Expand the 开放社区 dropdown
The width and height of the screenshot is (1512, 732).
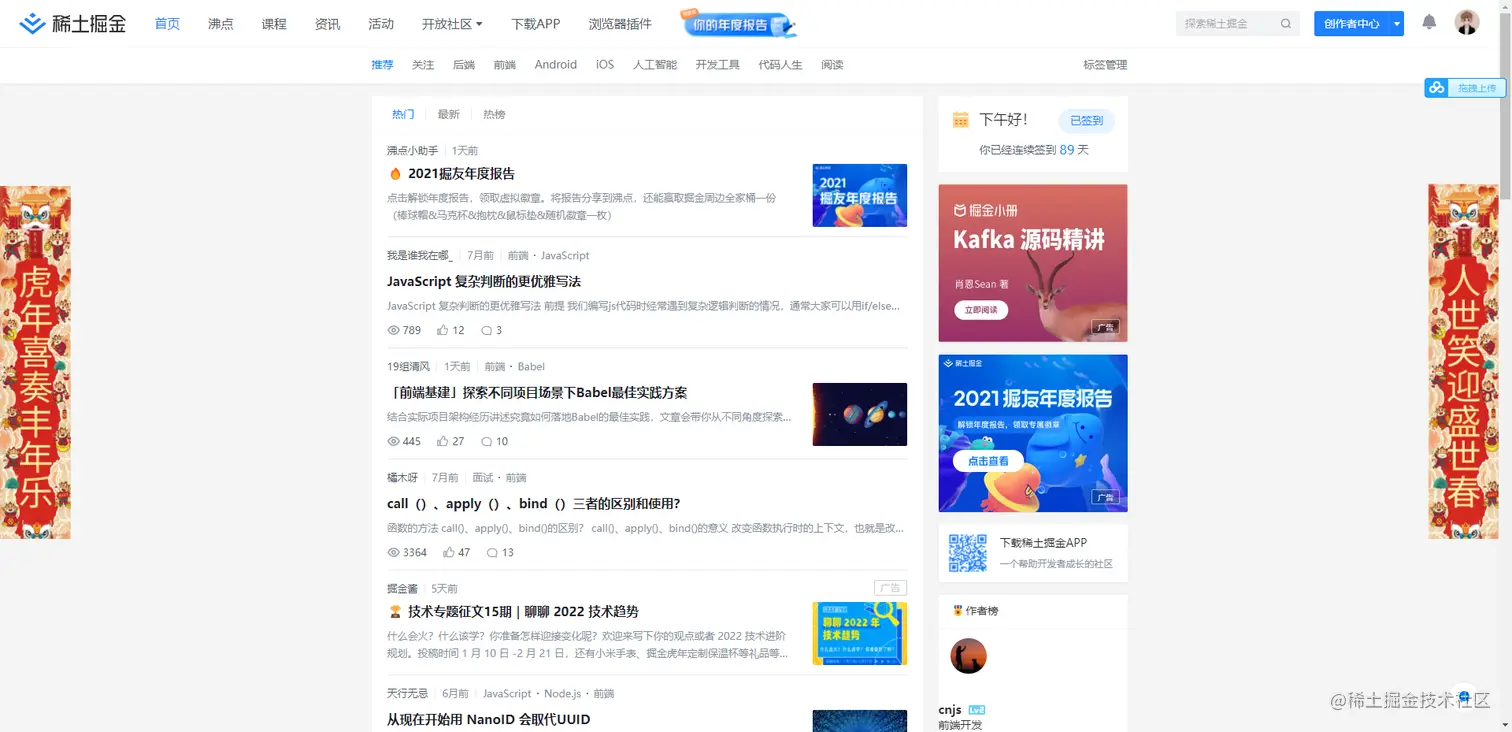(452, 24)
